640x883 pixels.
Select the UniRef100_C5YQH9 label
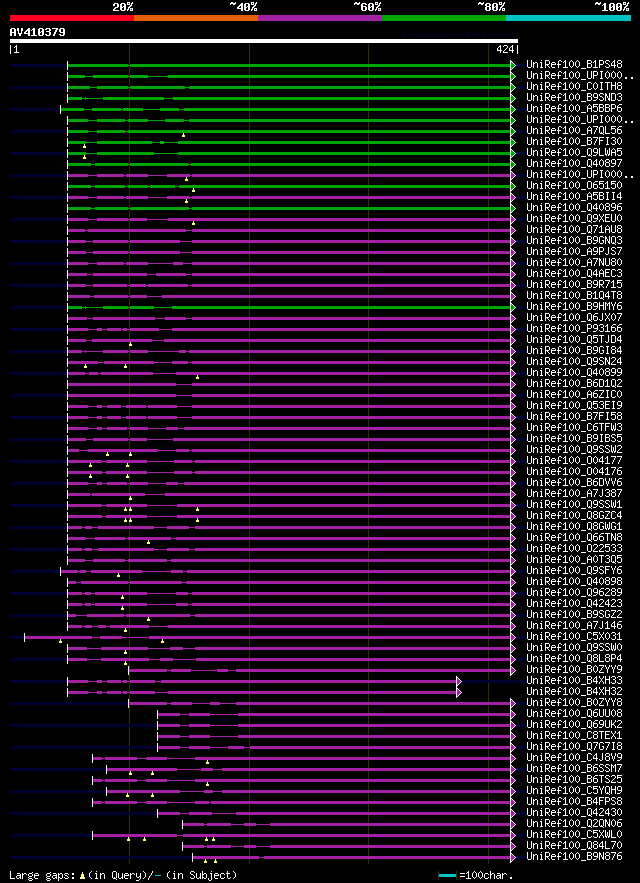pyautogui.click(x=574, y=792)
